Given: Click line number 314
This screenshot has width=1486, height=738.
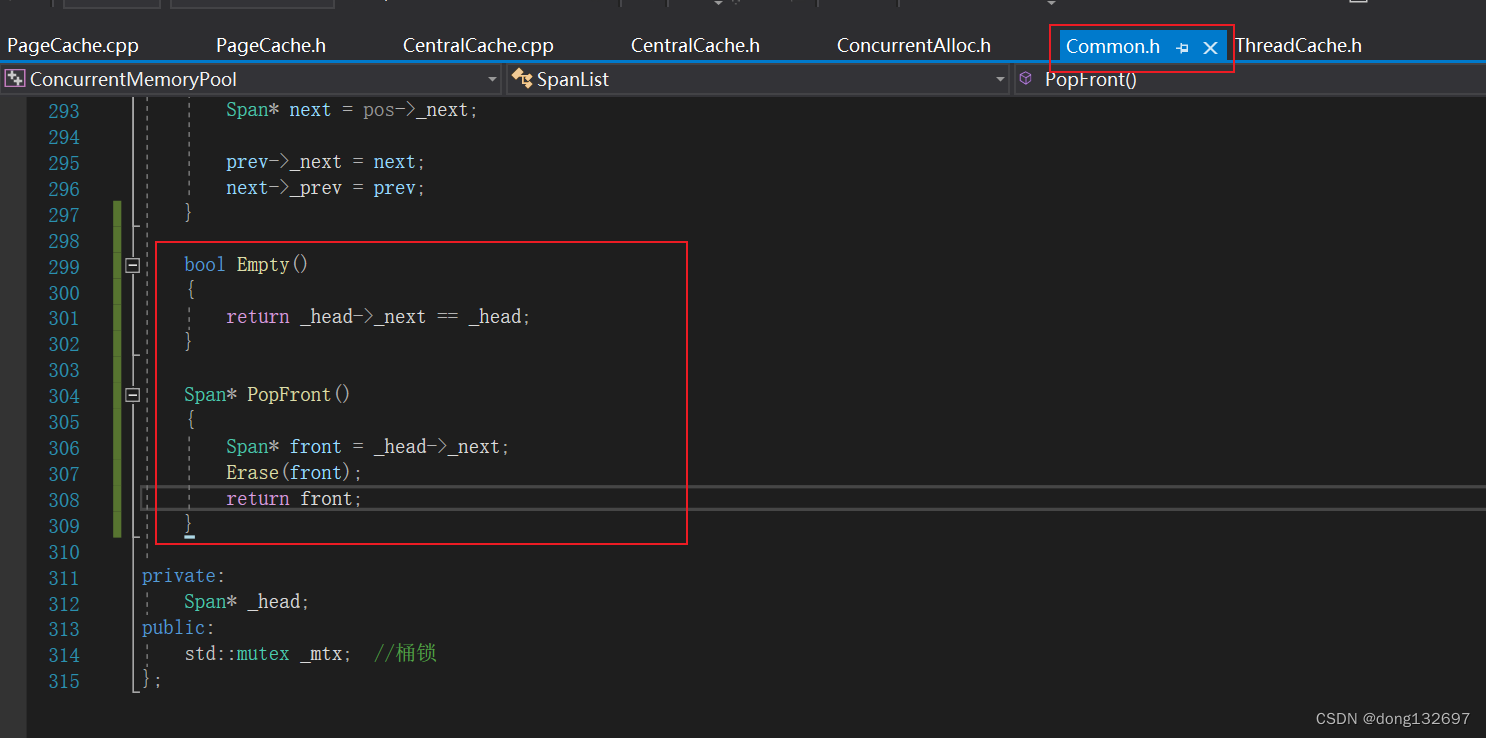Looking at the screenshot, I should 64,656.
